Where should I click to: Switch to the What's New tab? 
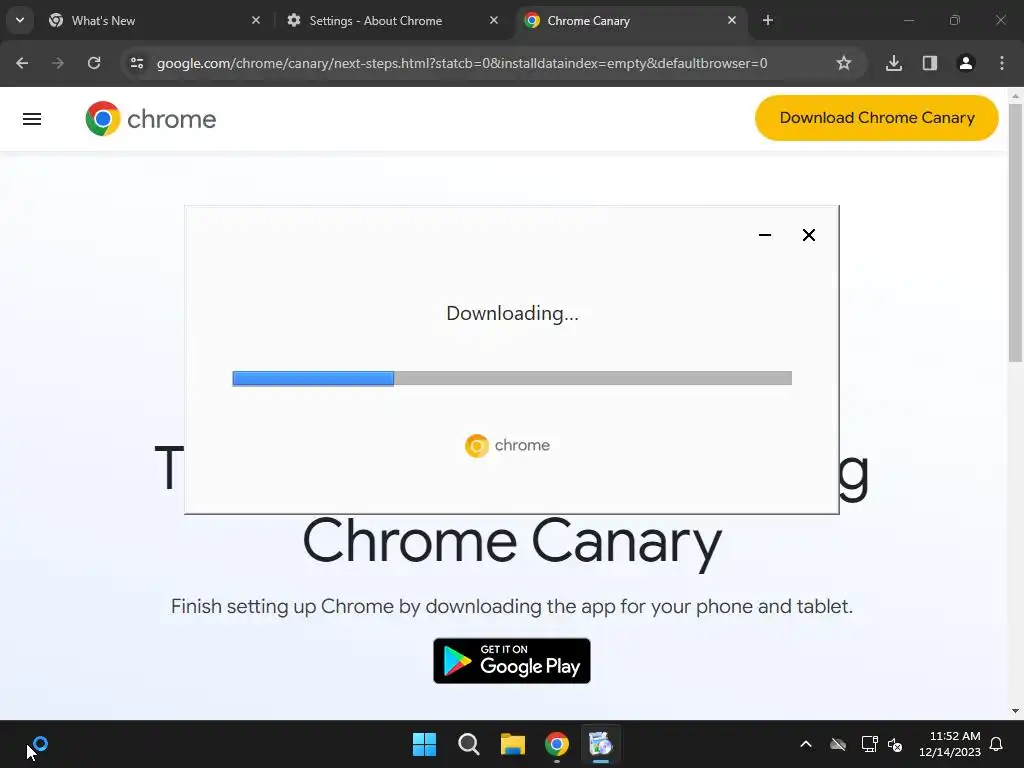pyautogui.click(x=154, y=20)
